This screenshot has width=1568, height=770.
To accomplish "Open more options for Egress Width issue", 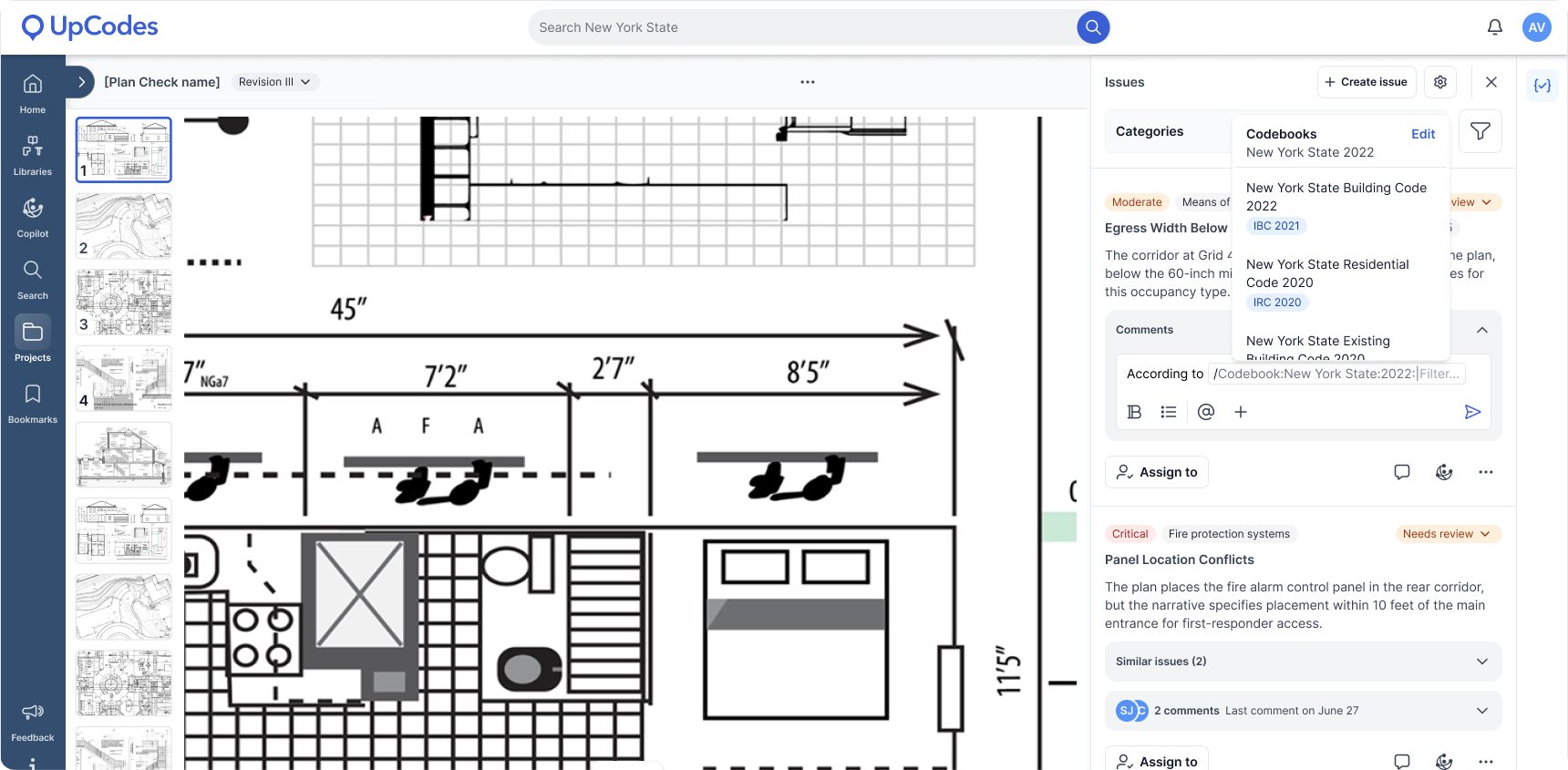I will 1486,472.
